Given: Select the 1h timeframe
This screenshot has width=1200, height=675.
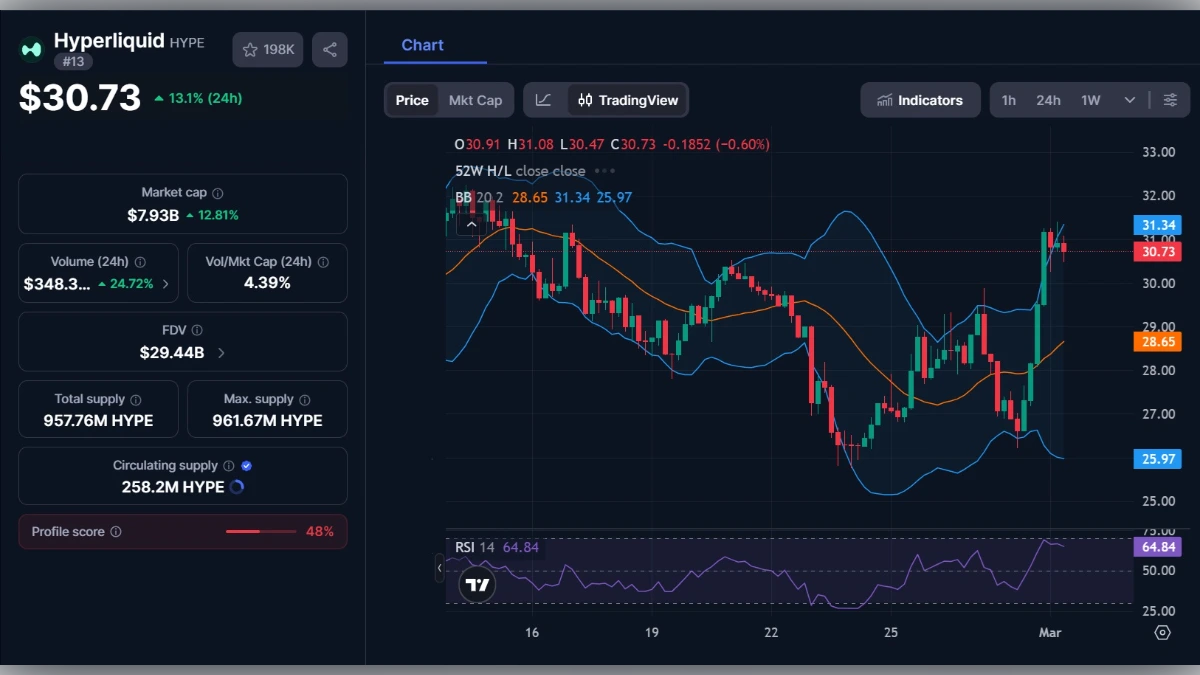Looking at the screenshot, I should pyautogui.click(x=1008, y=100).
